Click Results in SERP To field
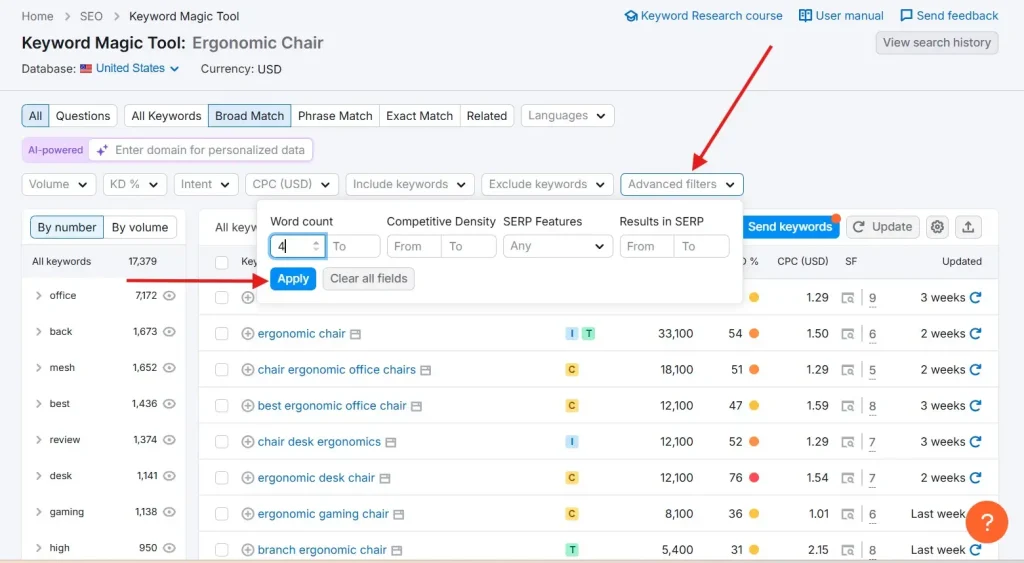 tap(701, 246)
